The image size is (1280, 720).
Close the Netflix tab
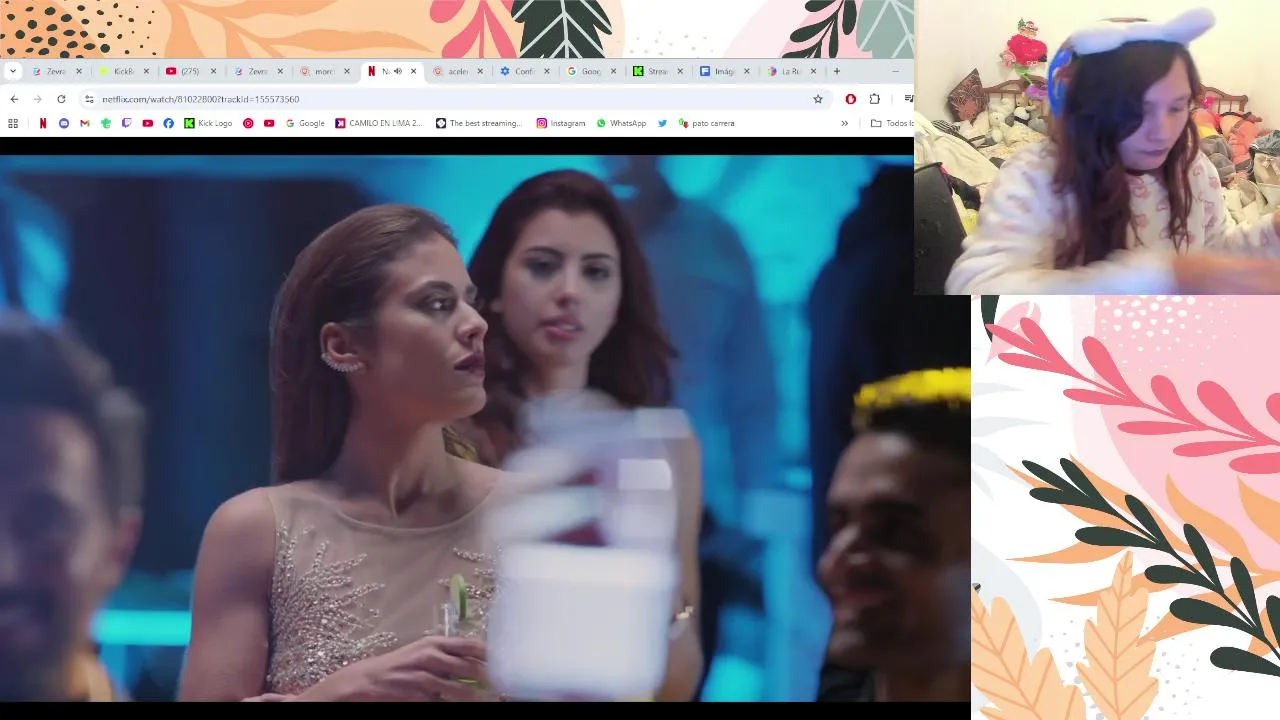(x=413, y=71)
